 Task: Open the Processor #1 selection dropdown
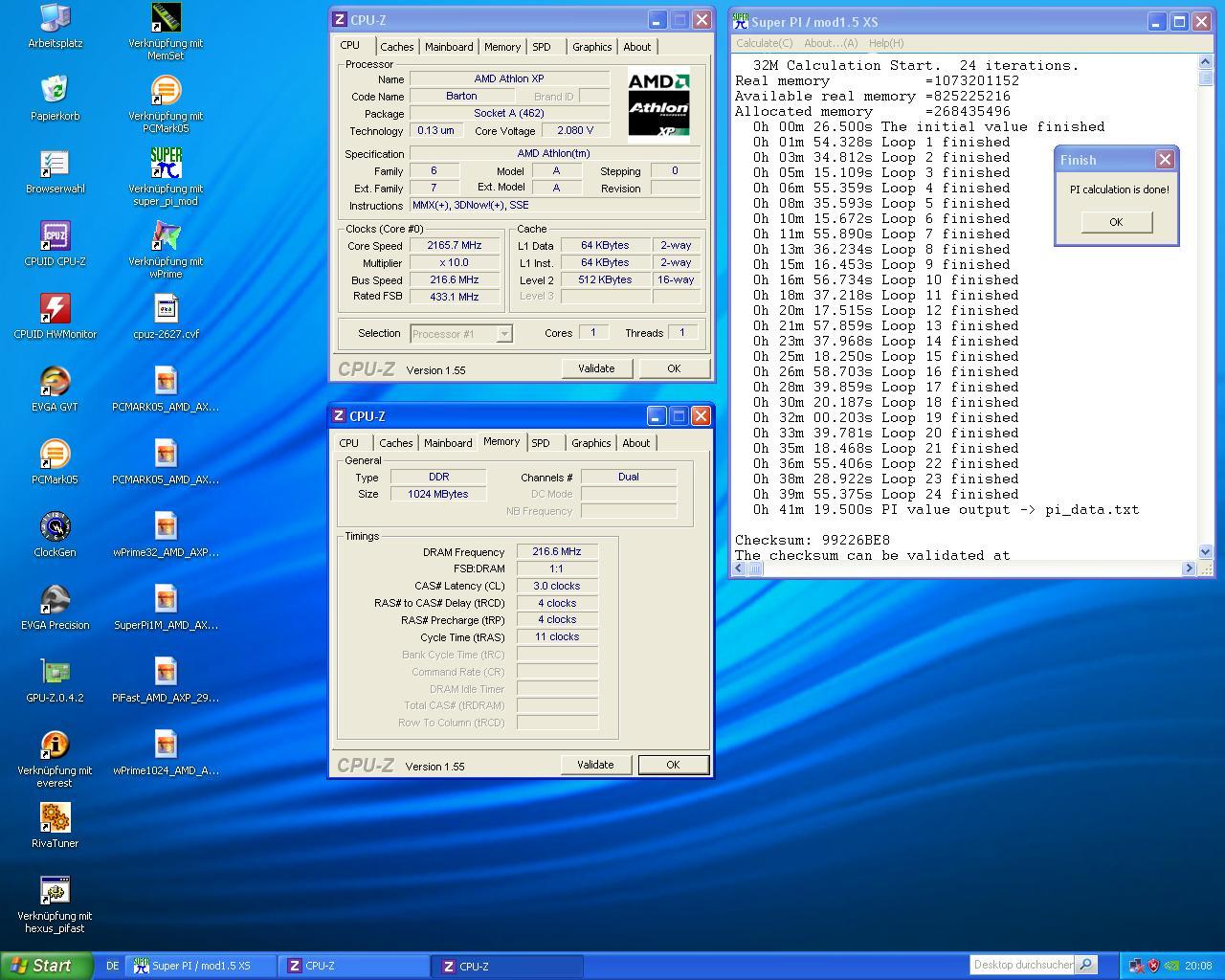tap(503, 333)
